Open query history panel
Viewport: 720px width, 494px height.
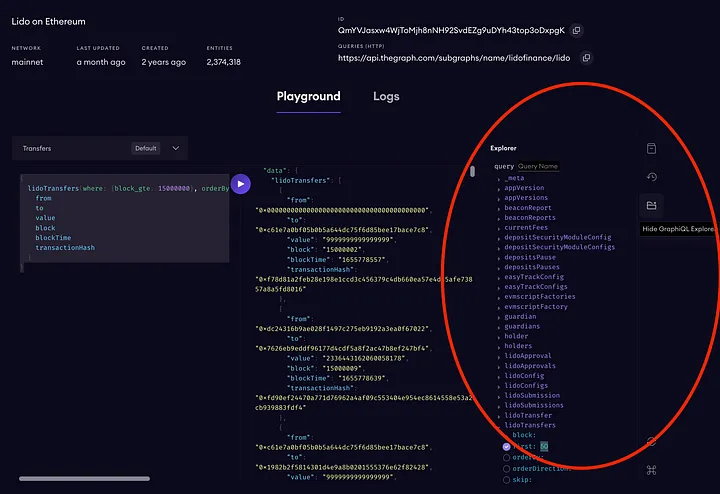click(651, 177)
